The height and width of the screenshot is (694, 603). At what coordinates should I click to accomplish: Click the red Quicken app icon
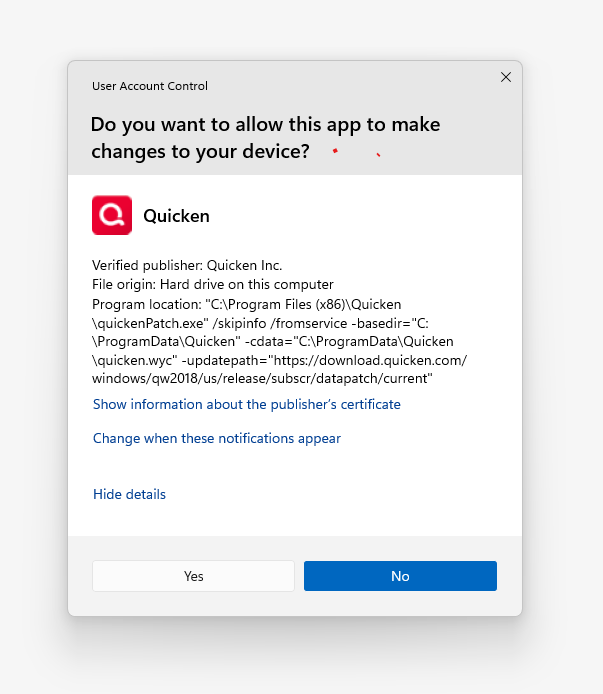coord(112,215)
